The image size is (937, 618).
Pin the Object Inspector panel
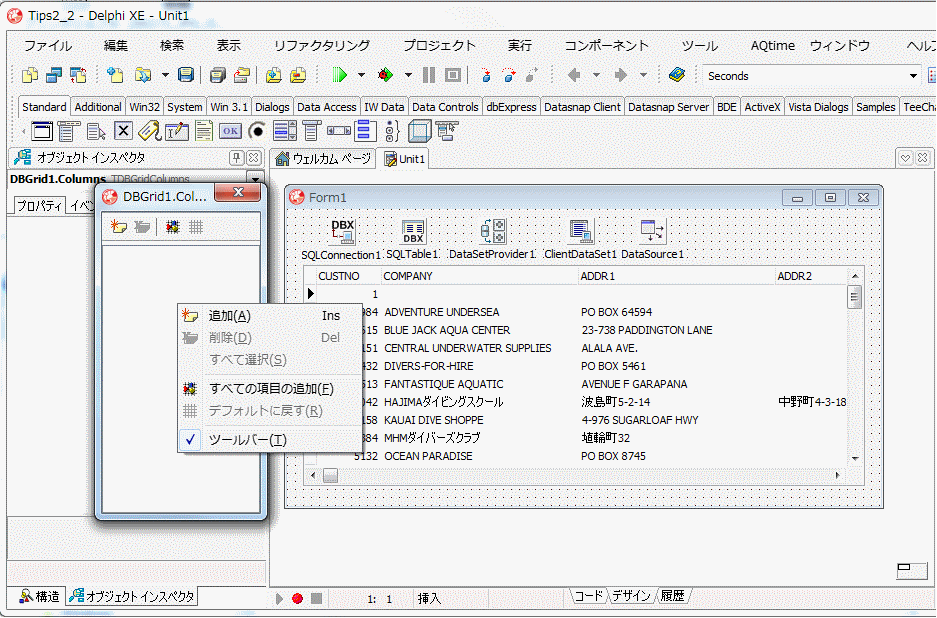236,158
